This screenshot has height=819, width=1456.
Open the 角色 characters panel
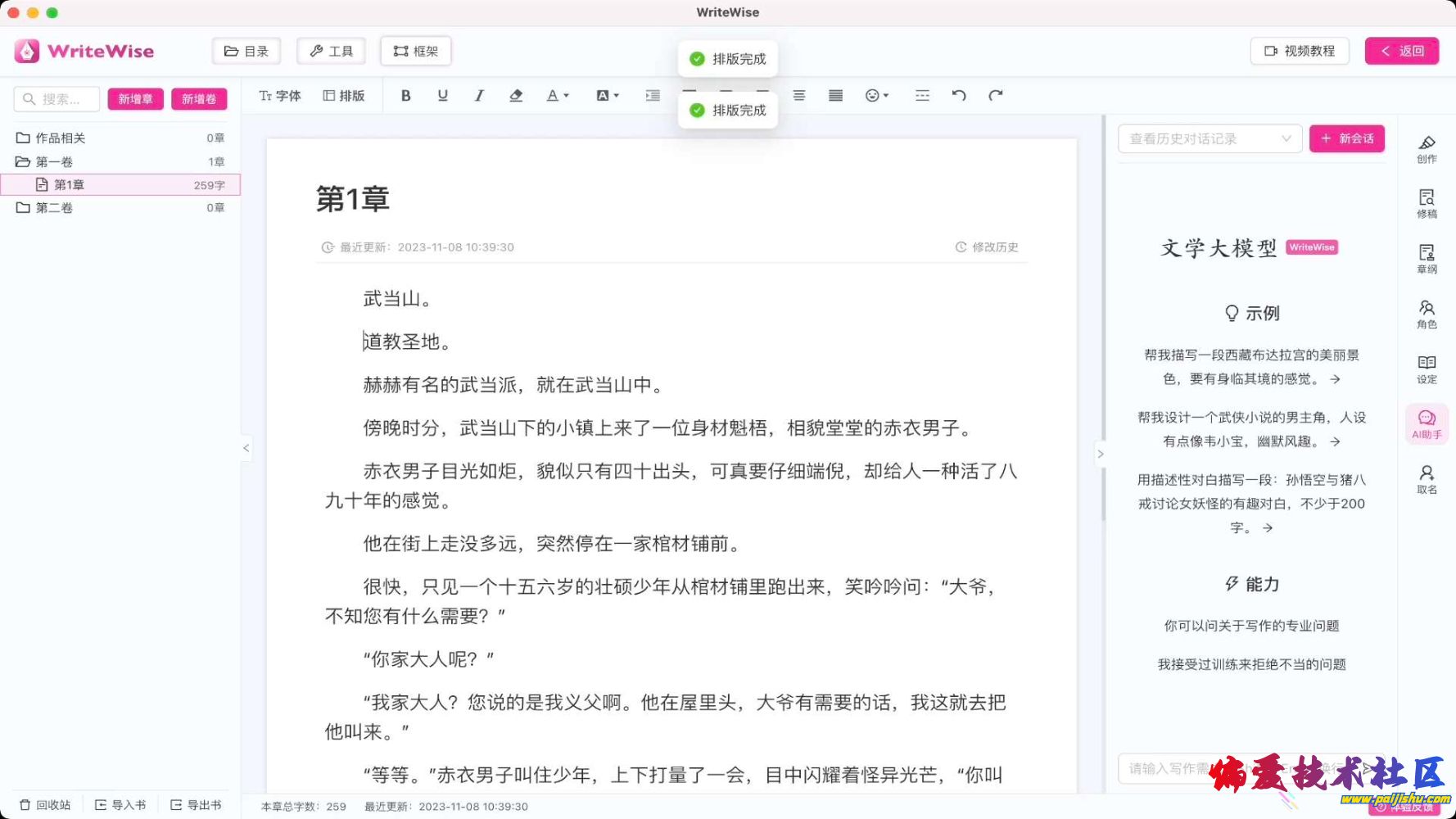click(x=1427, y=314)
